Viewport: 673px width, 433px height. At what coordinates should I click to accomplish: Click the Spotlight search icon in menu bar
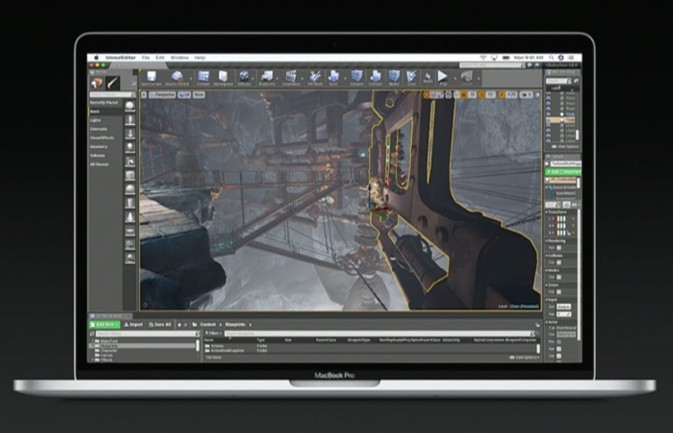[x=552, y=58]
